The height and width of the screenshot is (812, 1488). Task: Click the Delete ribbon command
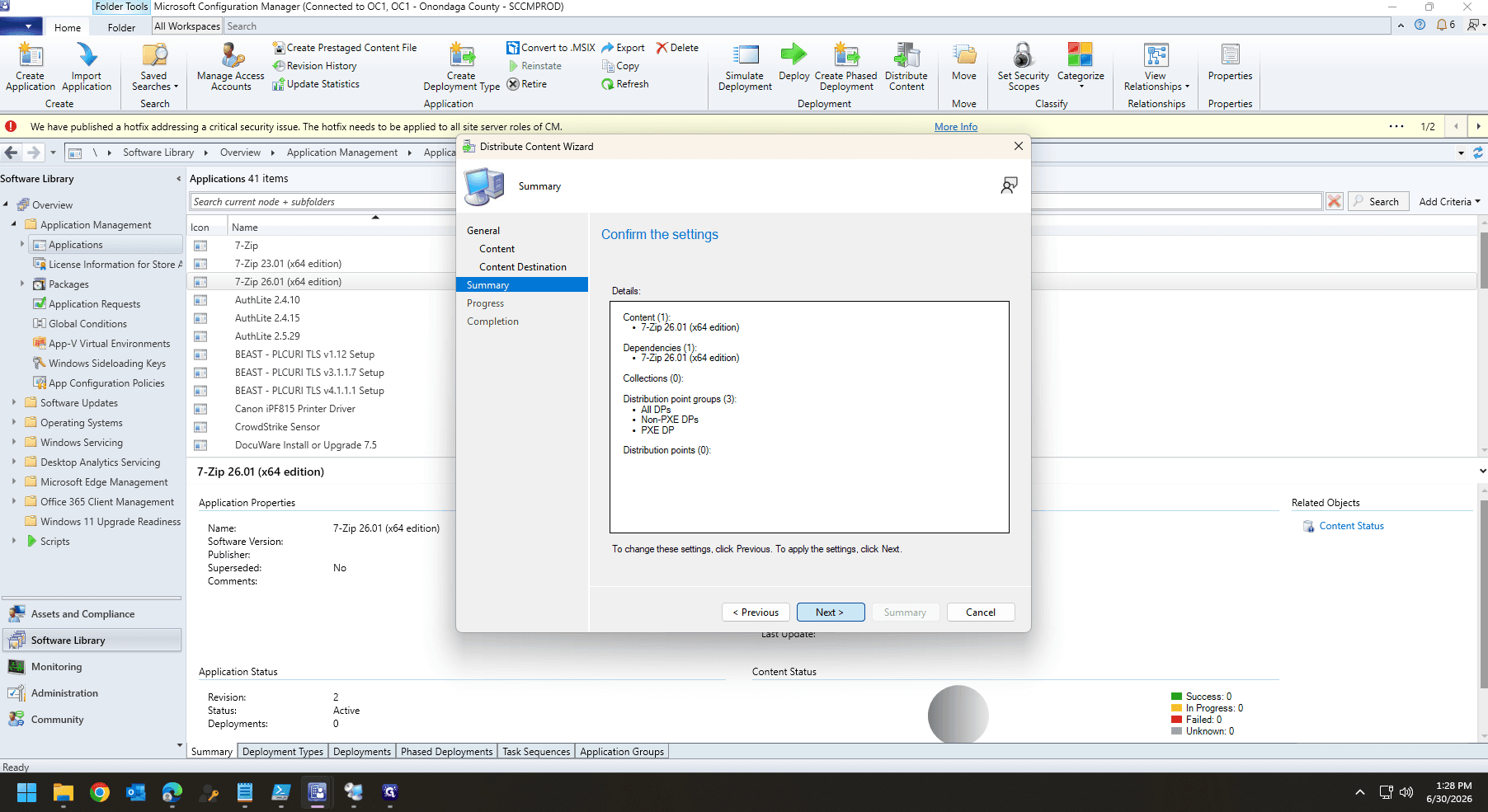[x=677, y=48]
